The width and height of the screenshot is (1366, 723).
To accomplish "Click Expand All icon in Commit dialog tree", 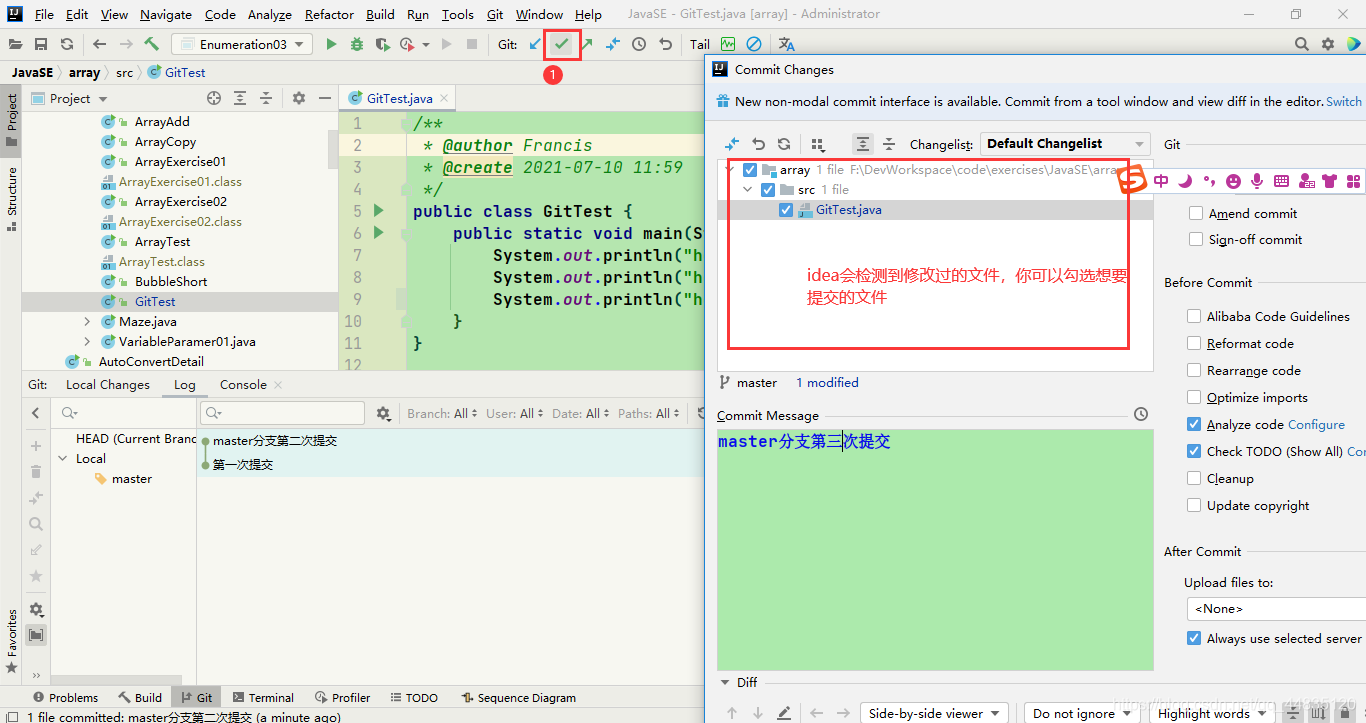I will (x=862, y=144).
